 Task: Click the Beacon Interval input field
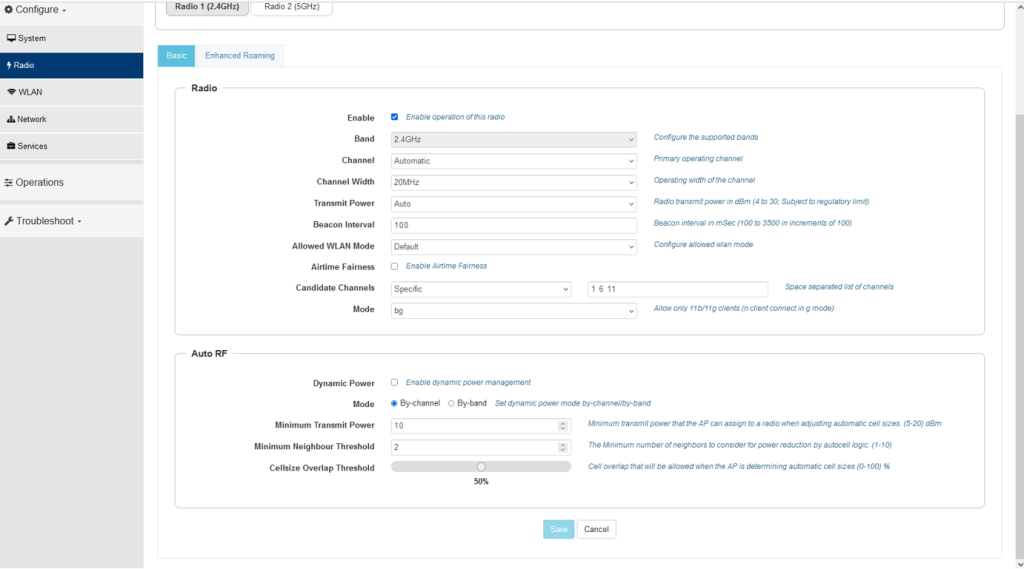[513, 224]
